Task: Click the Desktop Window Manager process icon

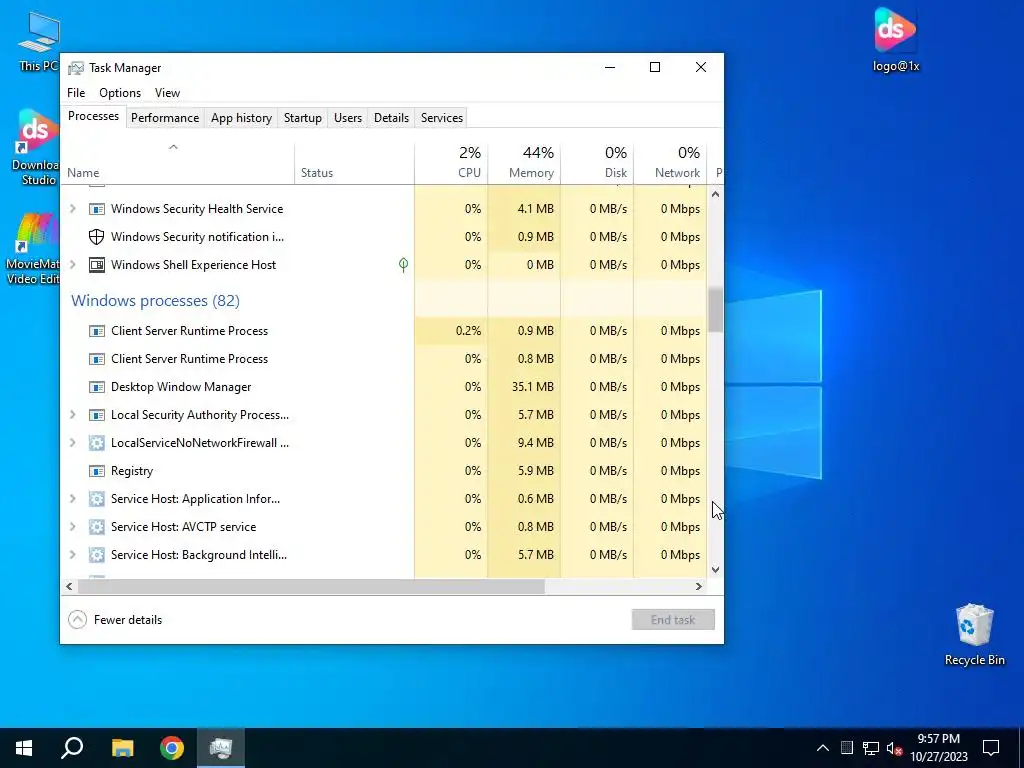Action: tap(97, 387)
